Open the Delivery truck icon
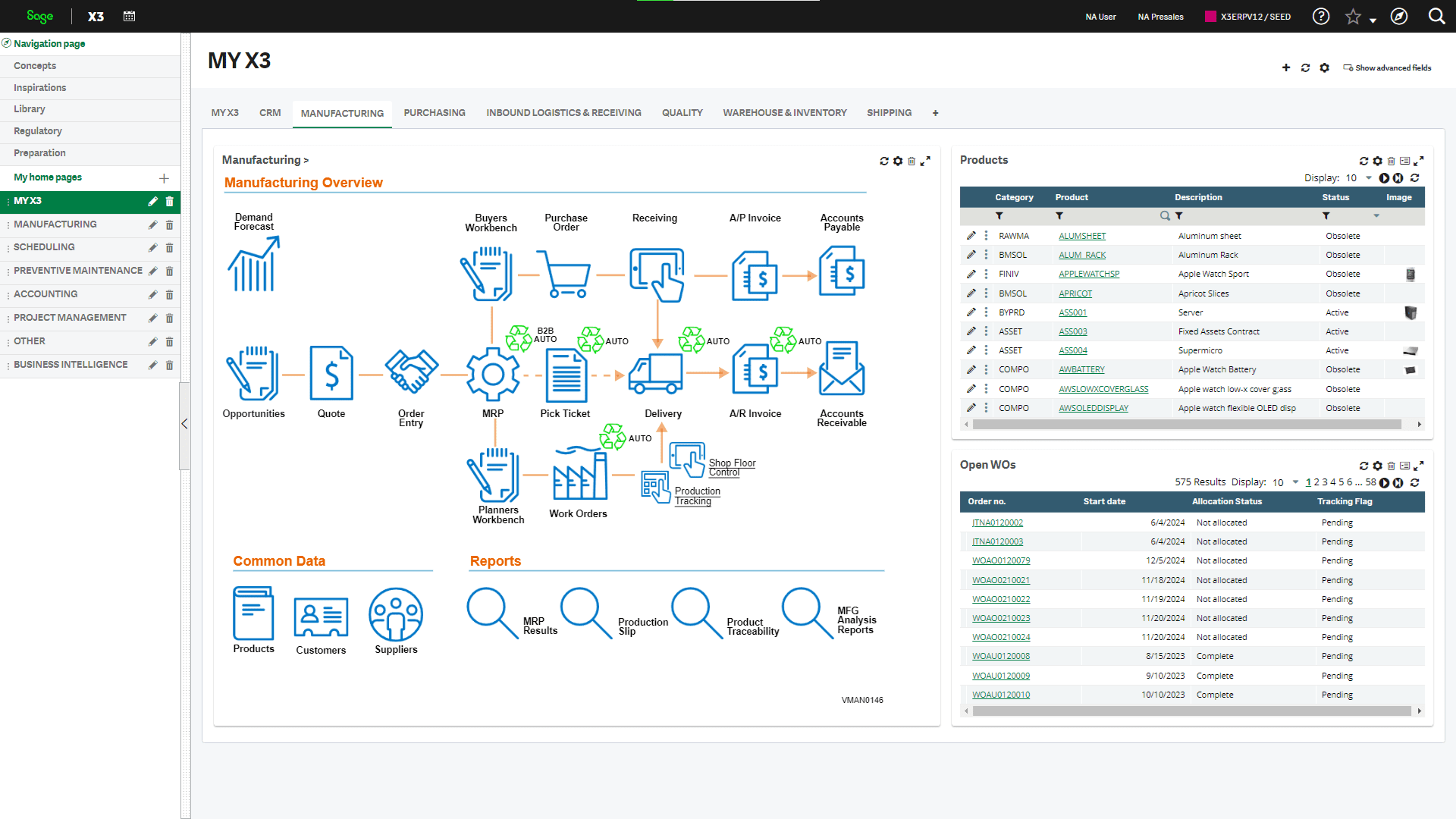Screen dimensions: 1456x819 point(656,374)
